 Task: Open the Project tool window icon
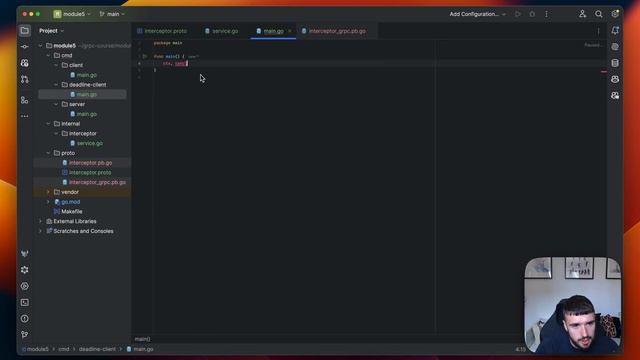[x=25, y=31]
